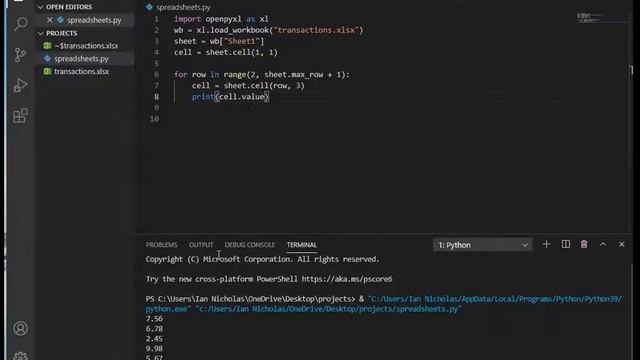Split the terminal panel
640x360 pixels.
point(565,244)
